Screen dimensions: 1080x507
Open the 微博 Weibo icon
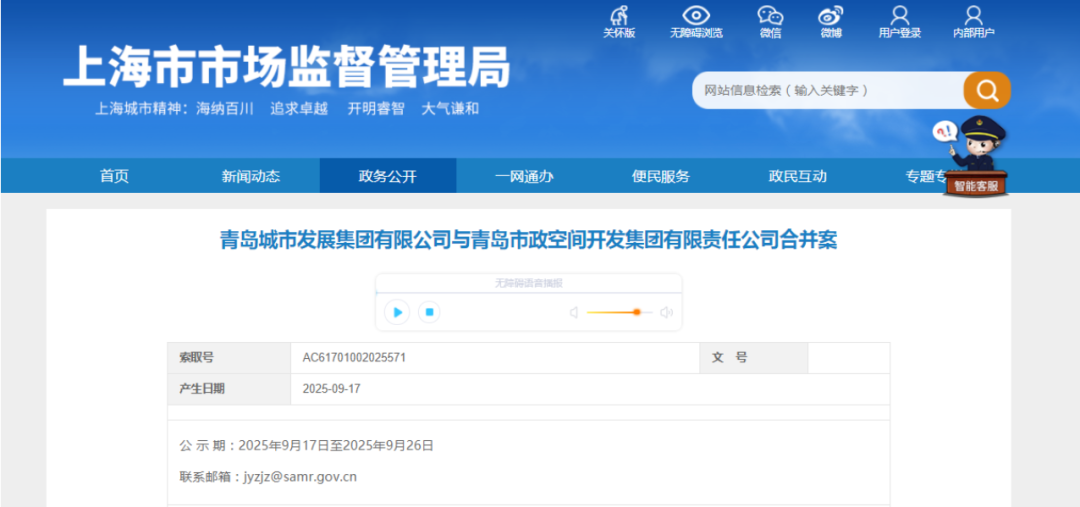click(831, 22)
